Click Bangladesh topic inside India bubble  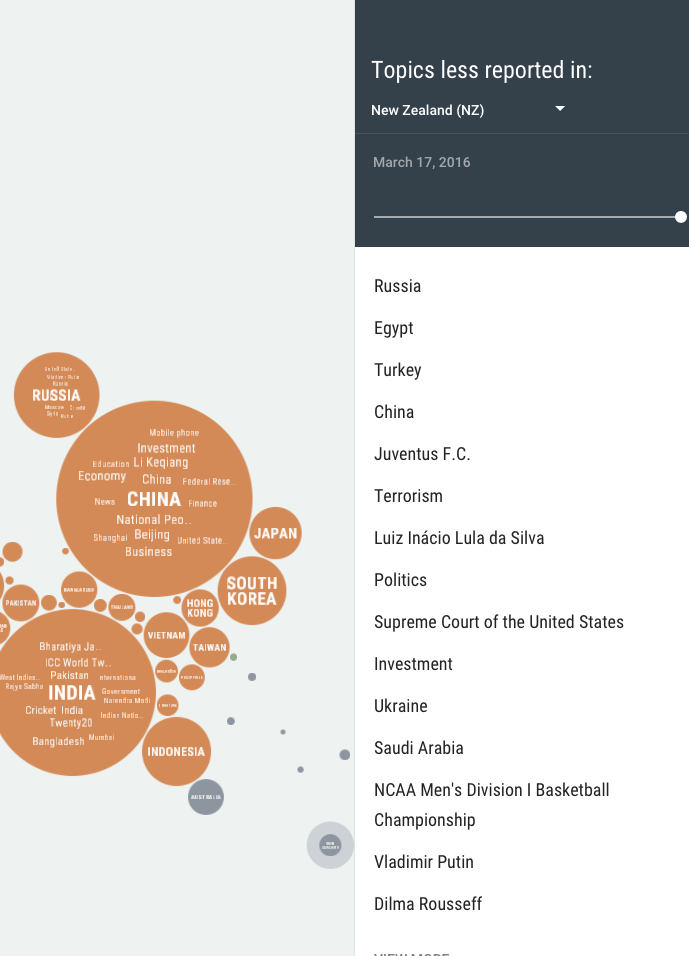59,741
